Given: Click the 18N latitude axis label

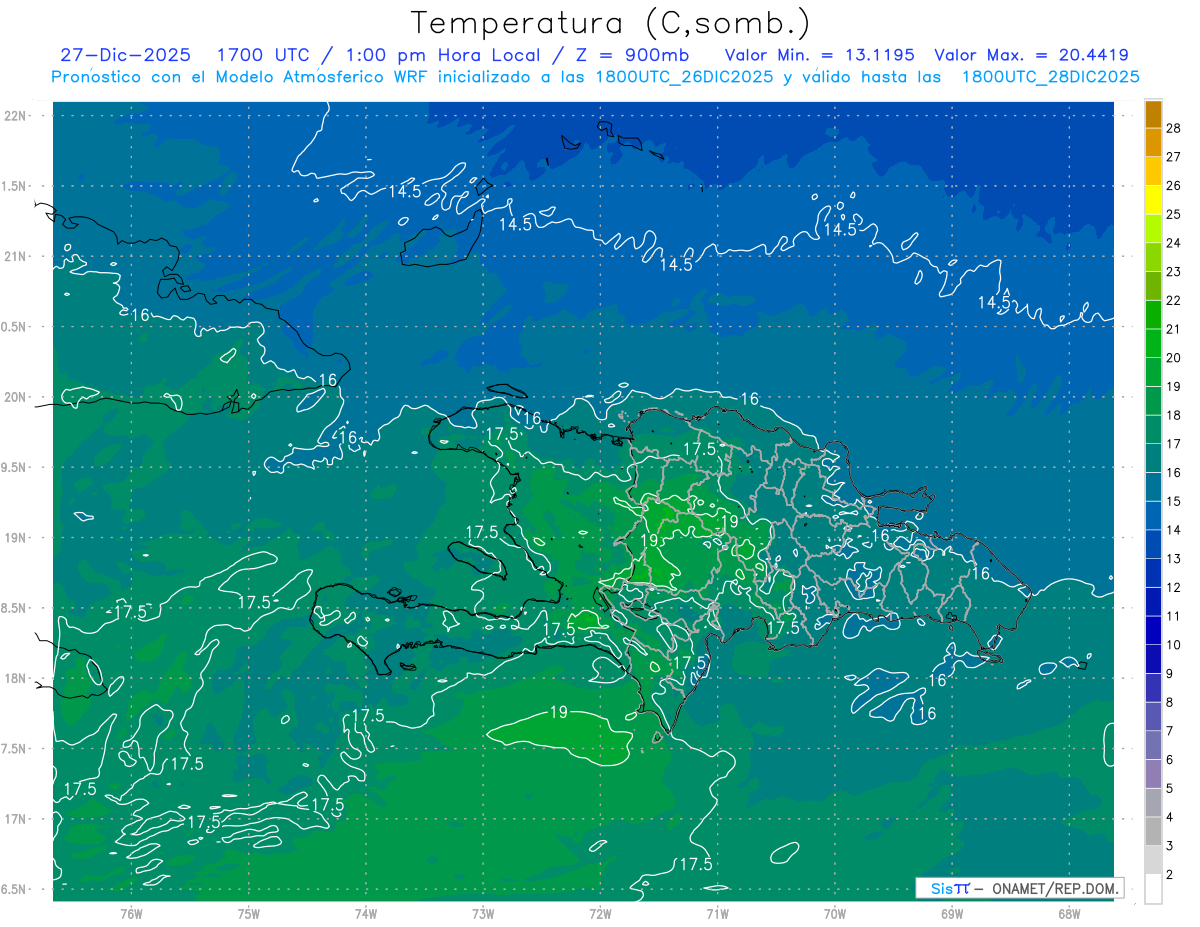Looking at the screenshot, I should point(17,678).
